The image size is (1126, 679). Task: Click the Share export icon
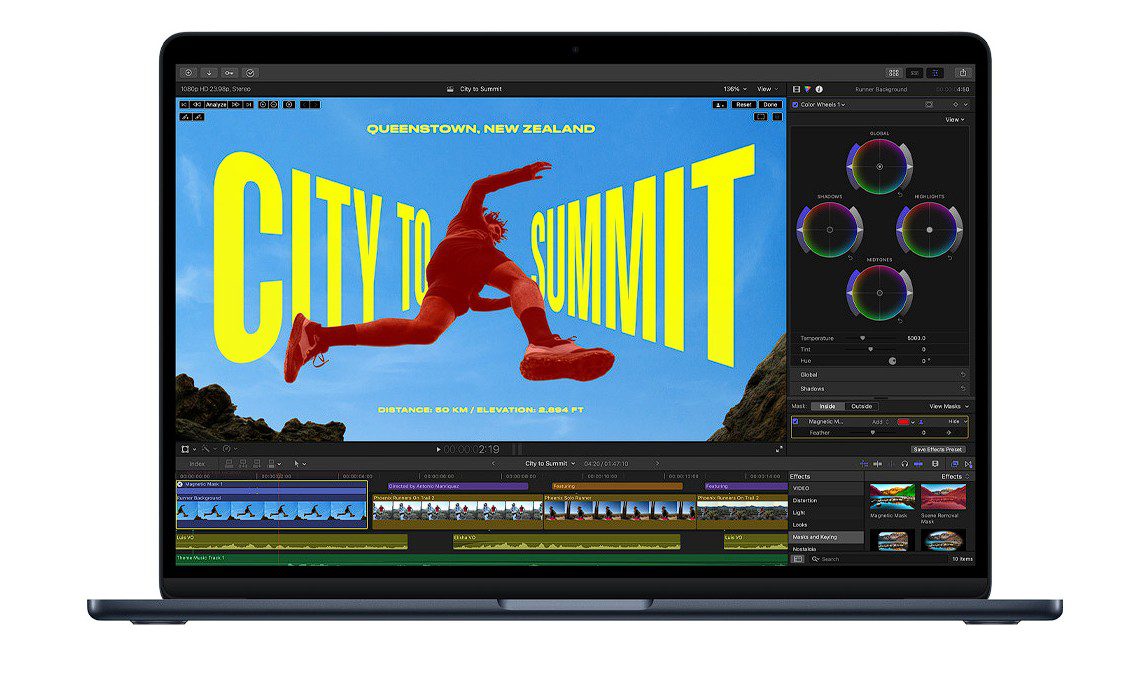[x=961, y=73]
